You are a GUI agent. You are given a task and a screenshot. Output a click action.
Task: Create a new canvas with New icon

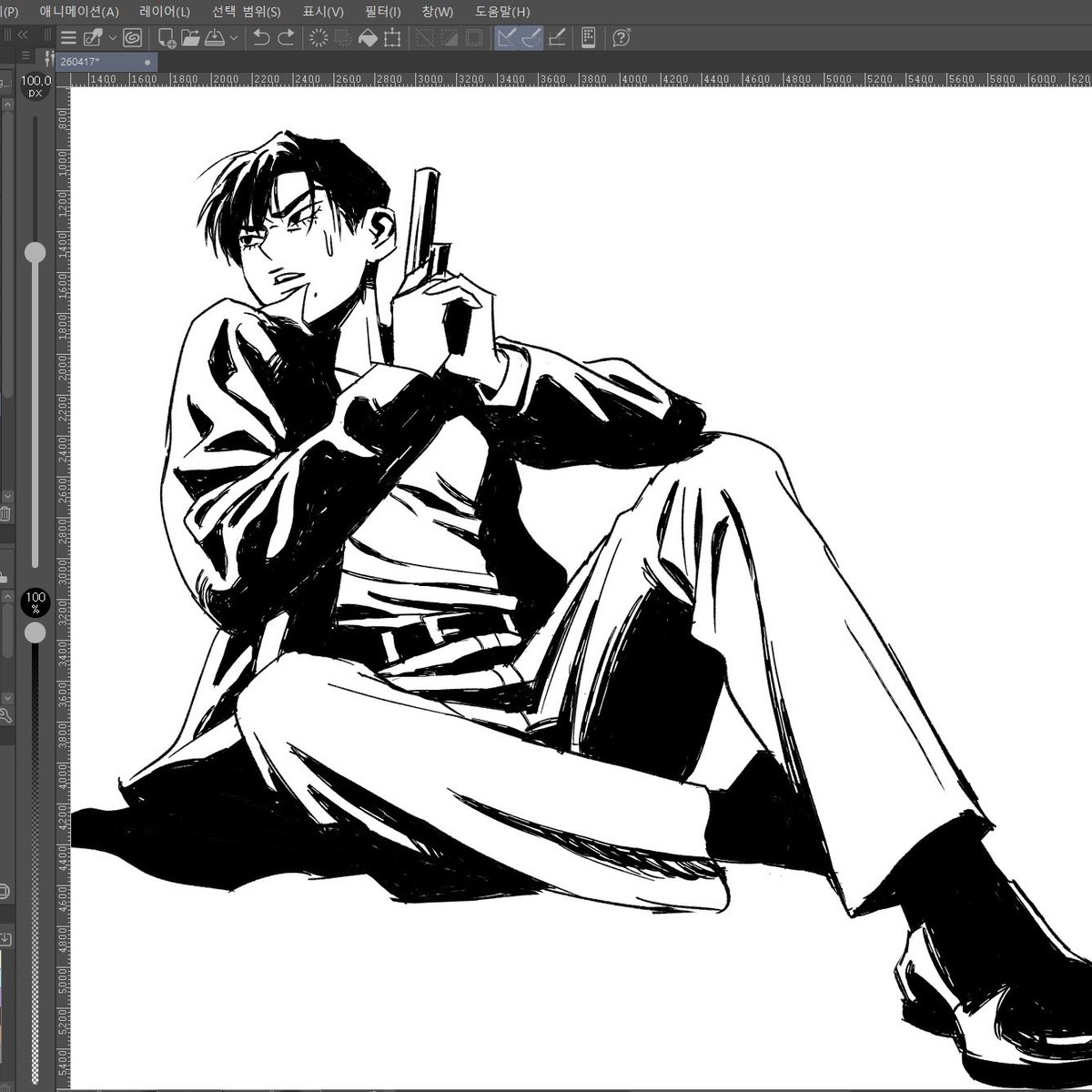167,38
